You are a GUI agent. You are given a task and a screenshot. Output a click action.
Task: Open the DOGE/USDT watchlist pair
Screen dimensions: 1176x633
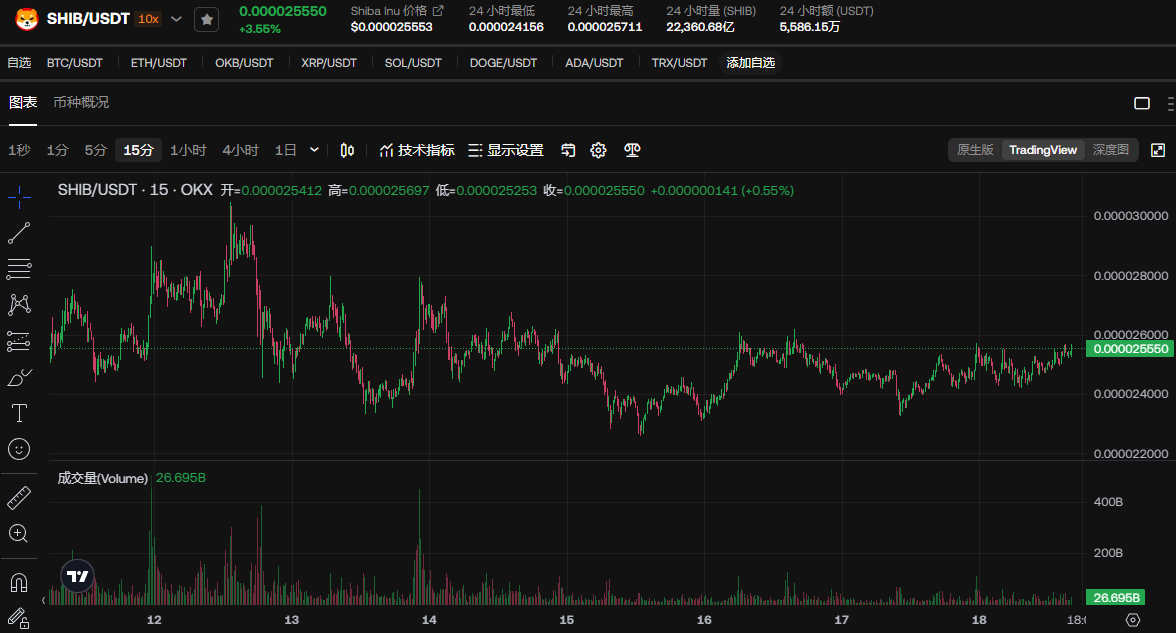tap(503, 63)
